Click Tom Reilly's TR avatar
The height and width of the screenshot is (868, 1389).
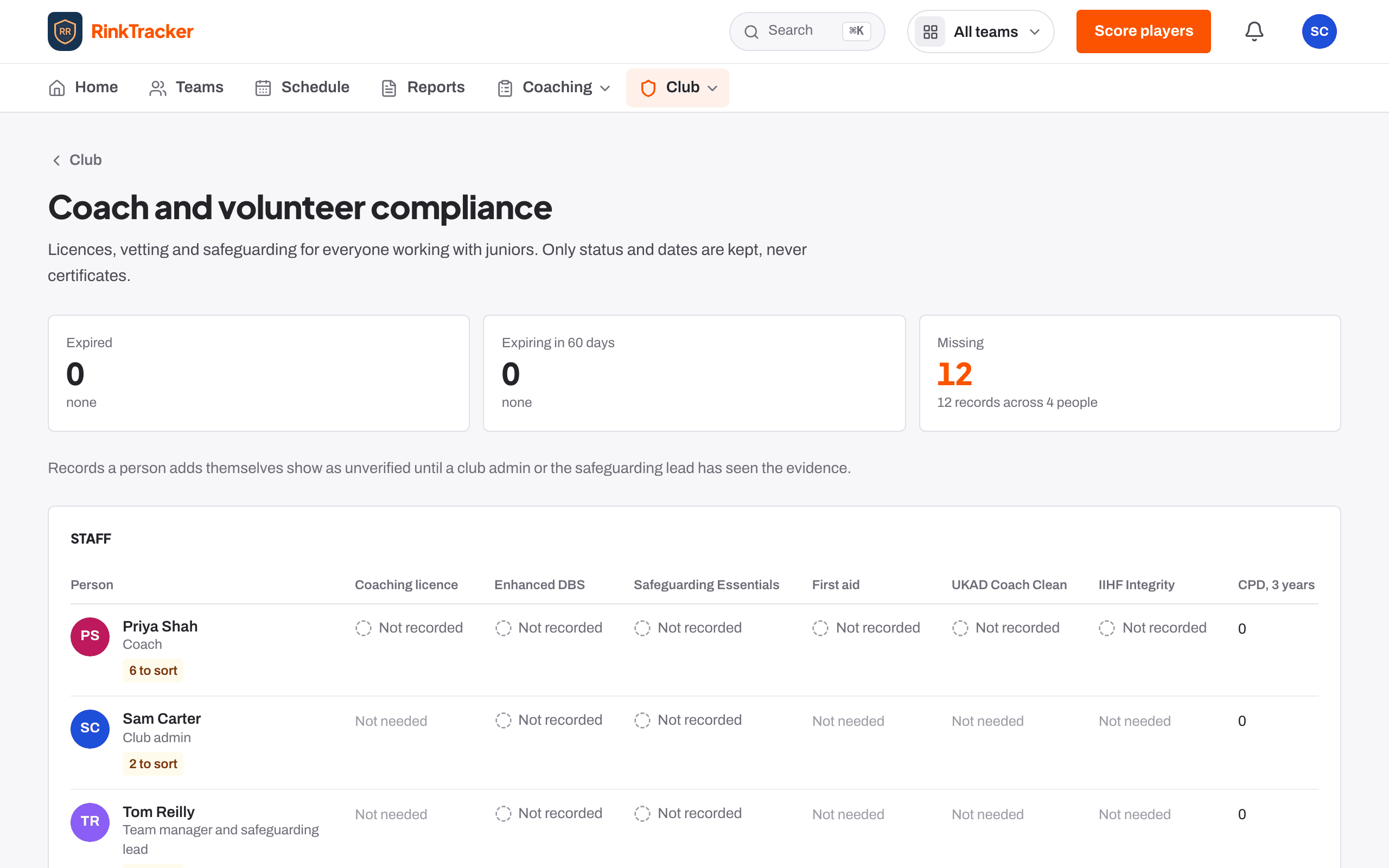click(x=90, y=821)
